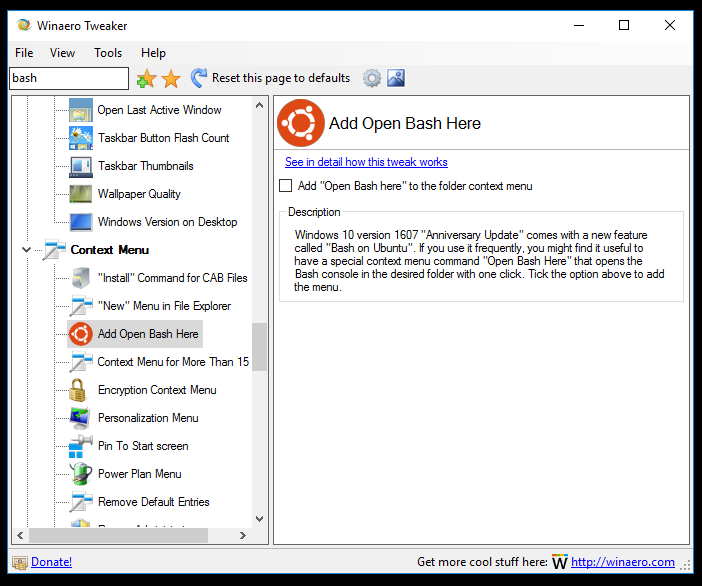Click the Wallpaper Quality icon
702x586 pixels.
point(81,194)
